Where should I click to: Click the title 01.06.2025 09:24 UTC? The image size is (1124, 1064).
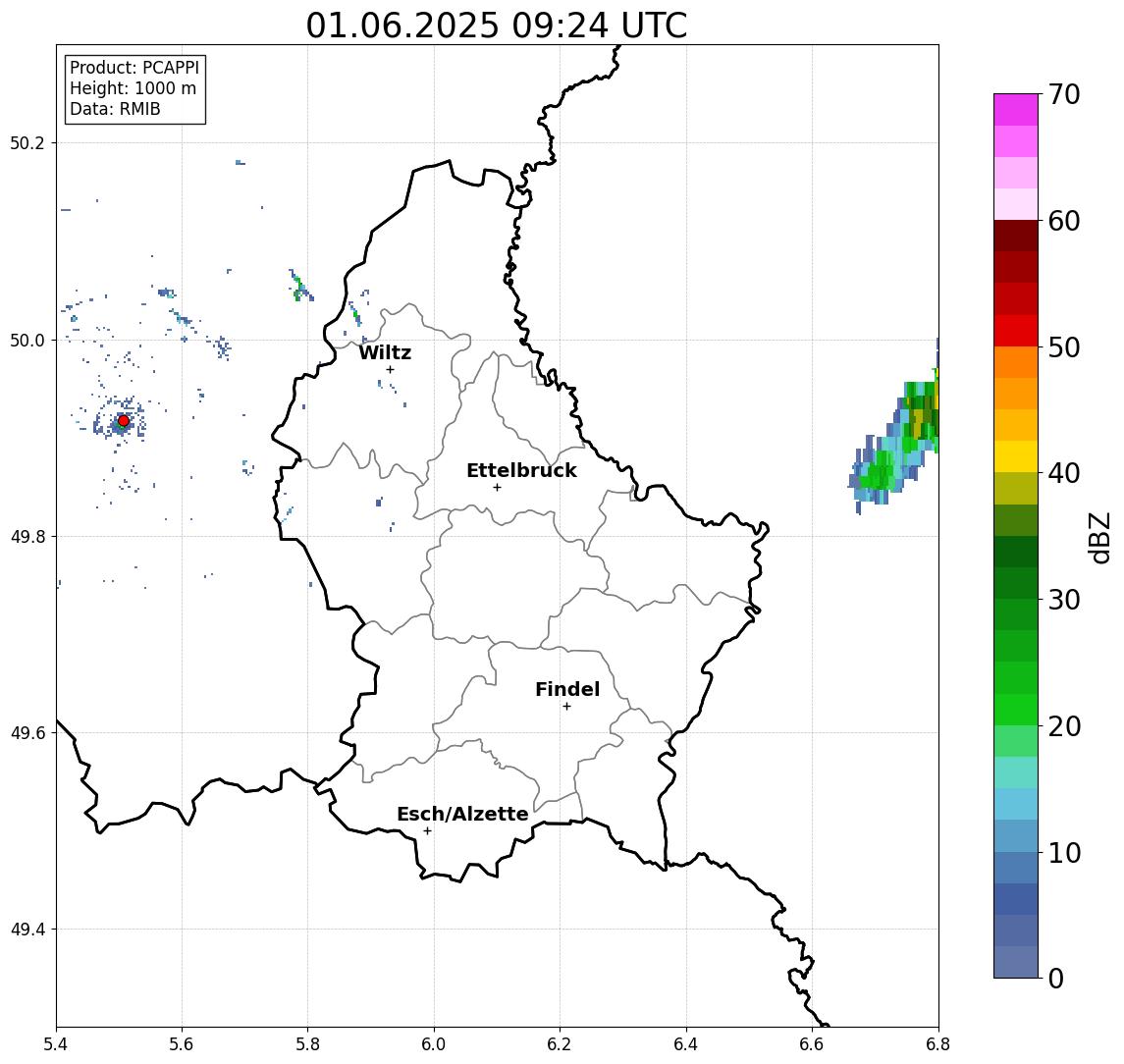tap(496, 26)
